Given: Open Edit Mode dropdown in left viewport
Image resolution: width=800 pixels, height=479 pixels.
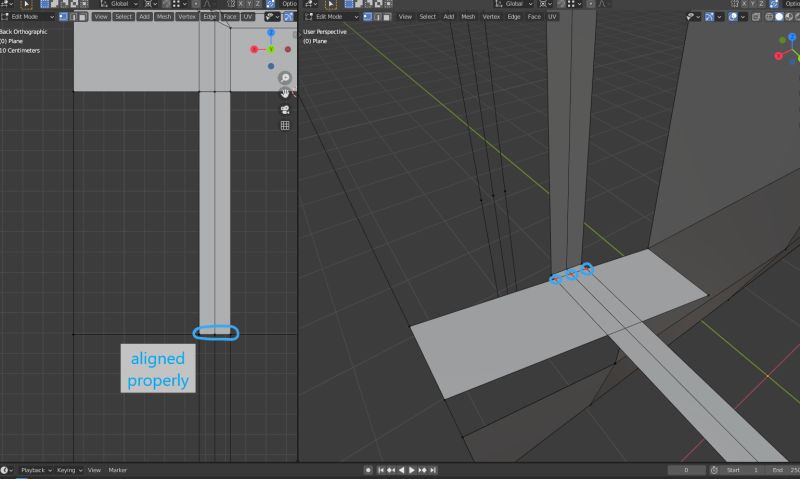Looking at the screenshot, I should click(x=28, y=17).
